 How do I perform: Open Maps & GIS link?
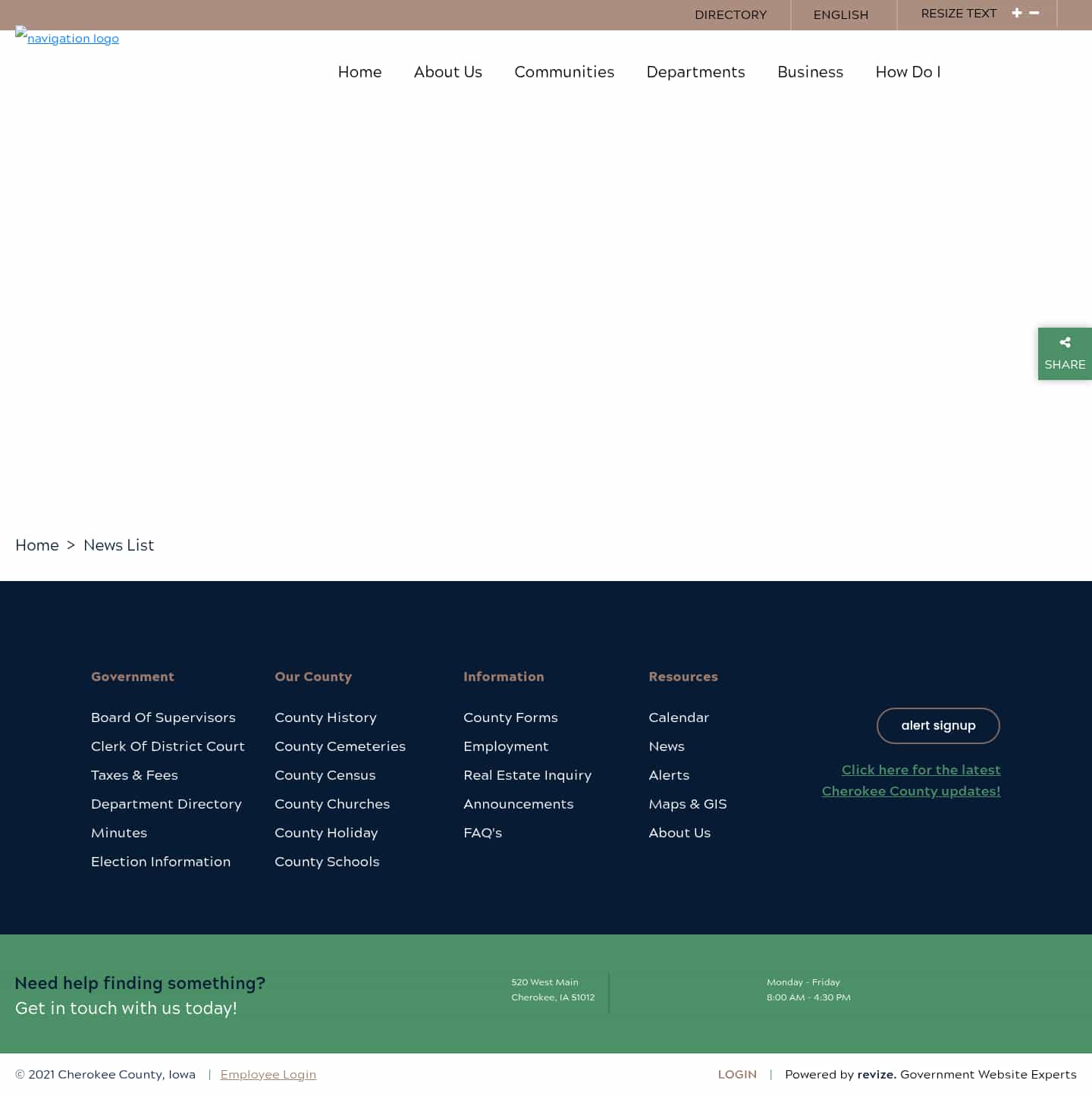coord(687,804)
